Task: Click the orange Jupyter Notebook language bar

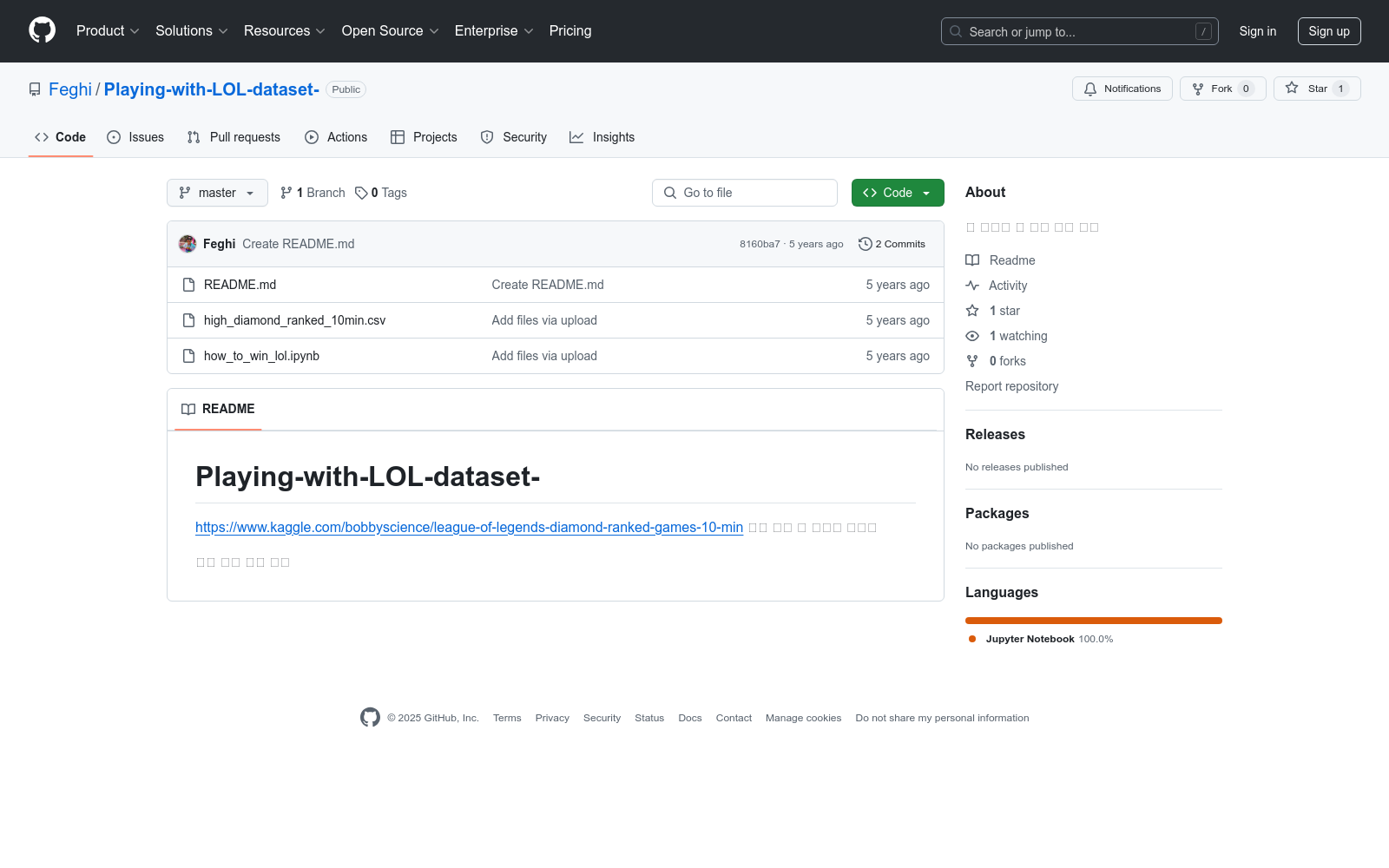Action: pyautogui.click(x=1094, y=621)
